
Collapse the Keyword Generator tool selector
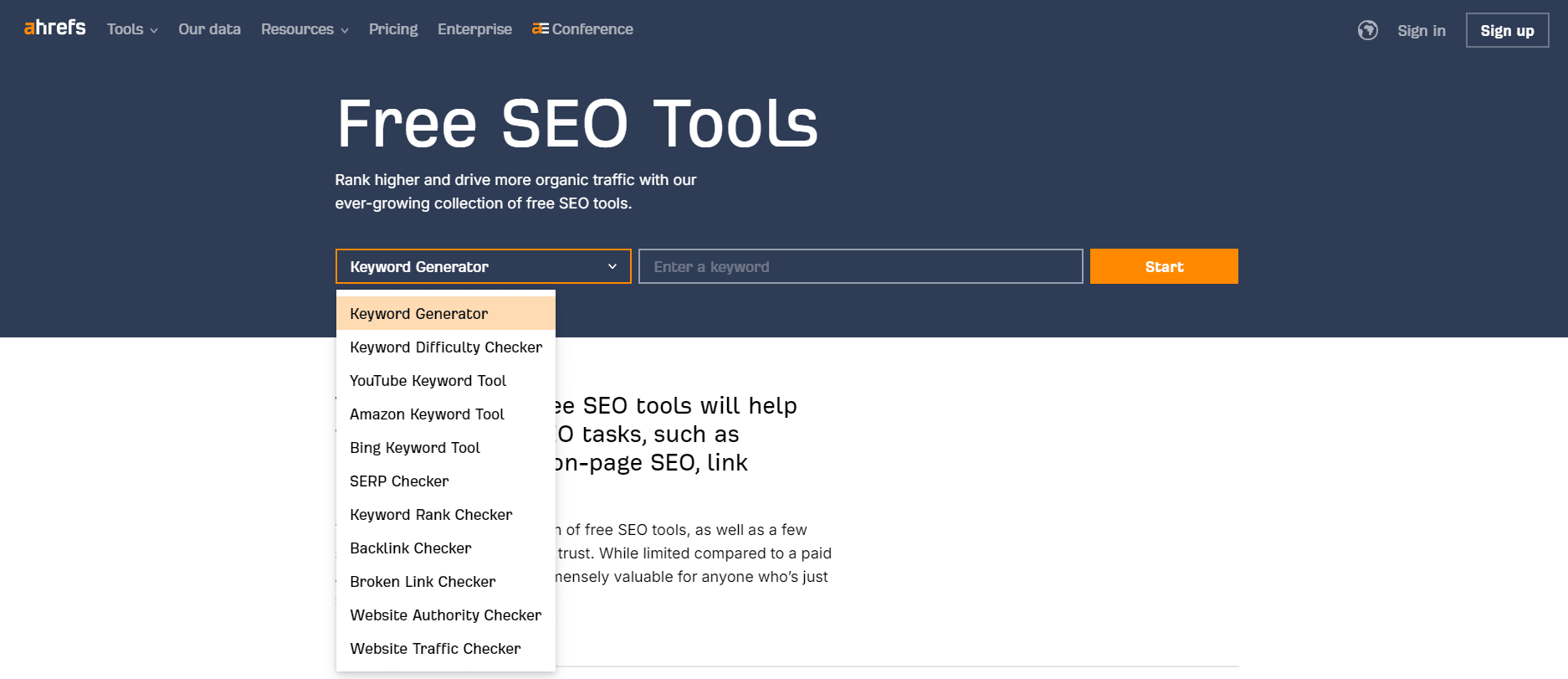483,266
